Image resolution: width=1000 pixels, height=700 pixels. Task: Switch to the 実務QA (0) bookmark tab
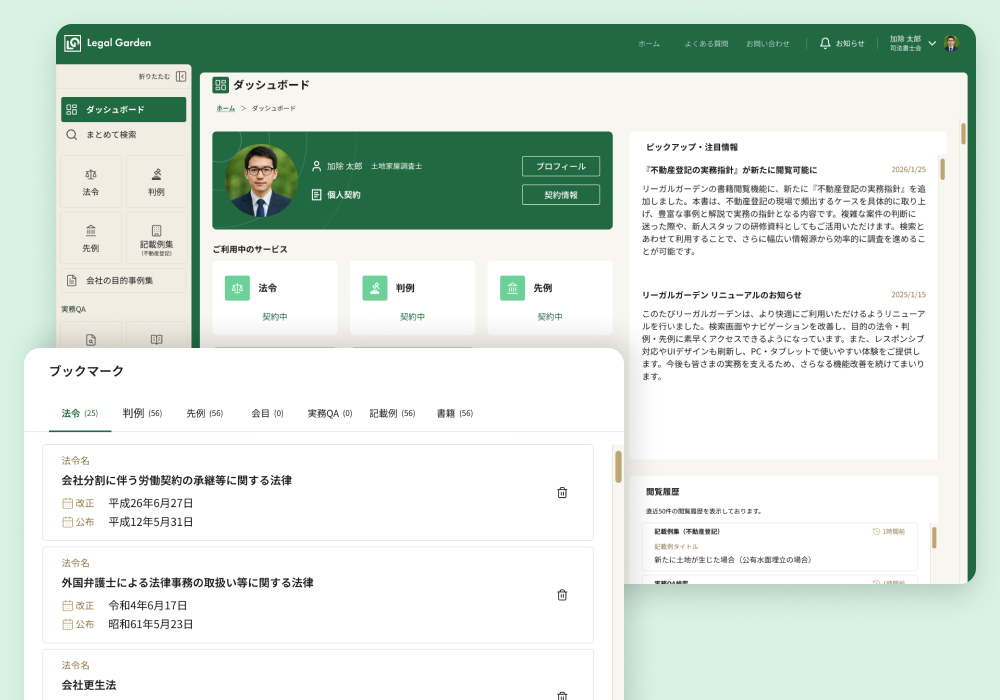click(x=330, y=414)
